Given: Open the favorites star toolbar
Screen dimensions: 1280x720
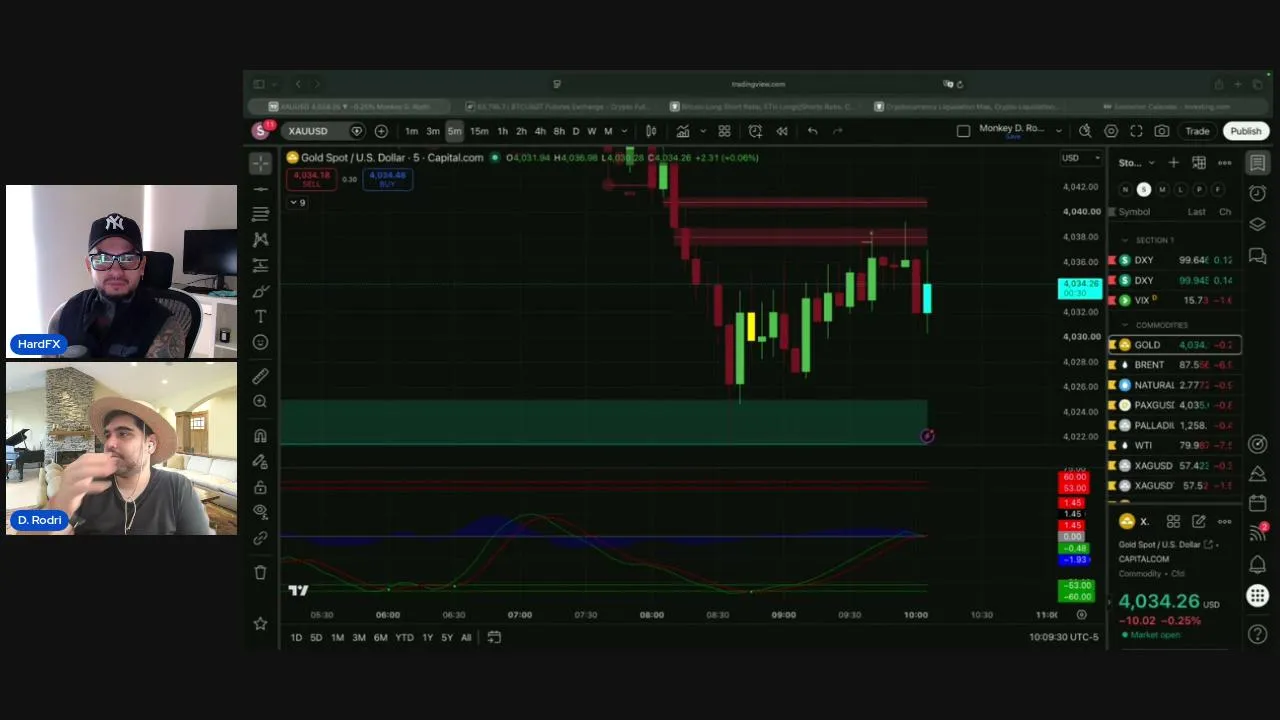Looking at the screenshot, I should pos(261,624).
